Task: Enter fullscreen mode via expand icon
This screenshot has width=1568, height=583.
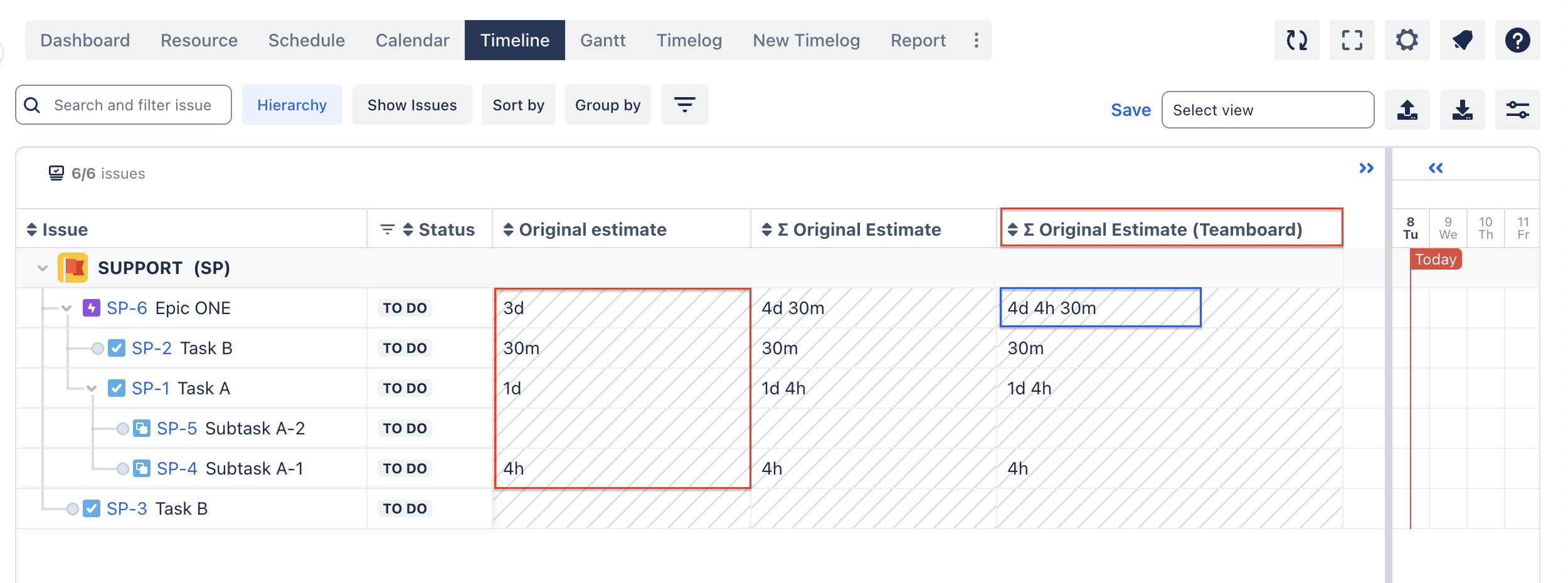Action: (1352, 40)
